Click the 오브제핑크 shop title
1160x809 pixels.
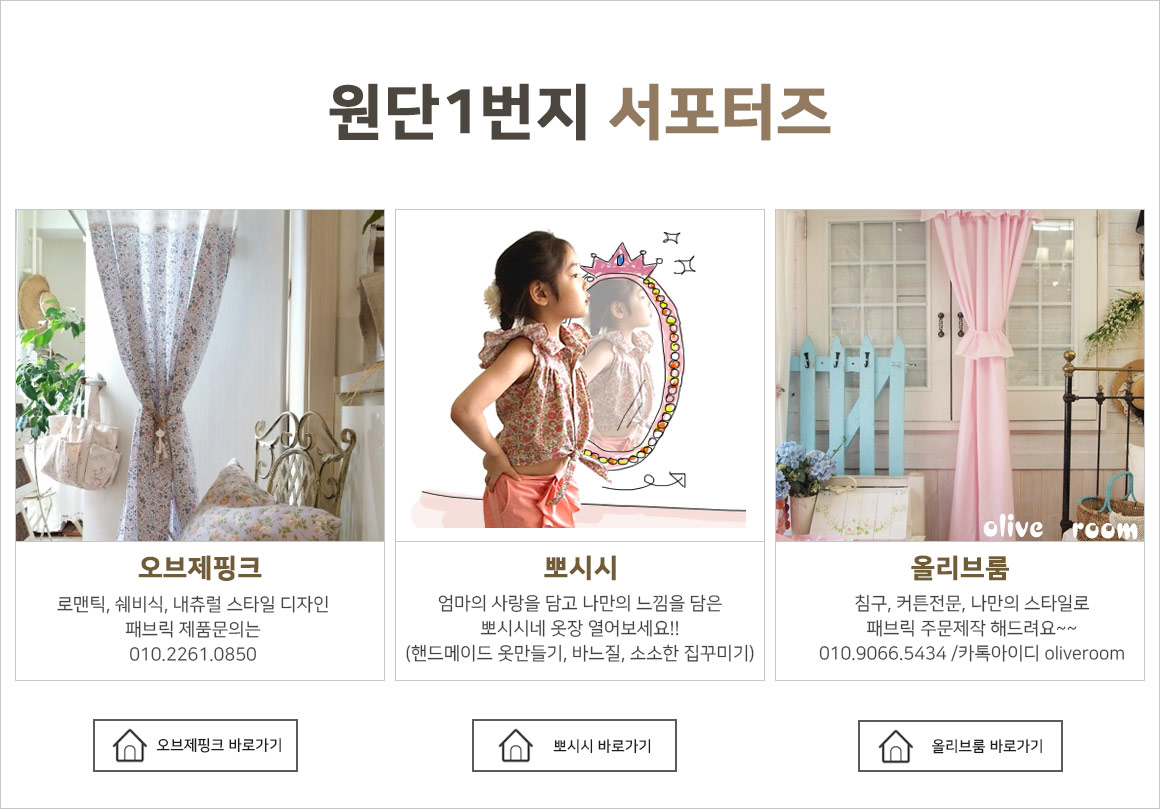(200, 568)
